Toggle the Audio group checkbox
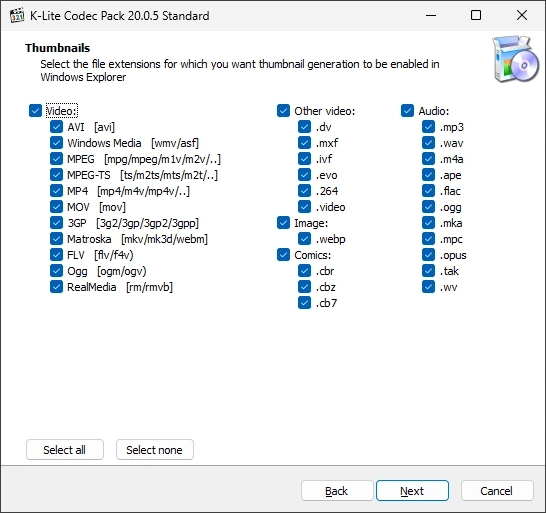This screenshot has width=546, height=513. (x=407, y=111)
